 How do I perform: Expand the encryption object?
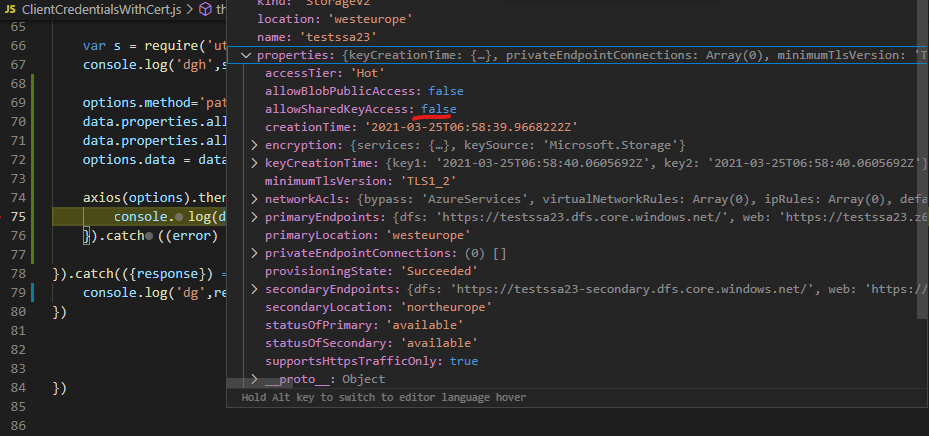click(x=254, y=146)
